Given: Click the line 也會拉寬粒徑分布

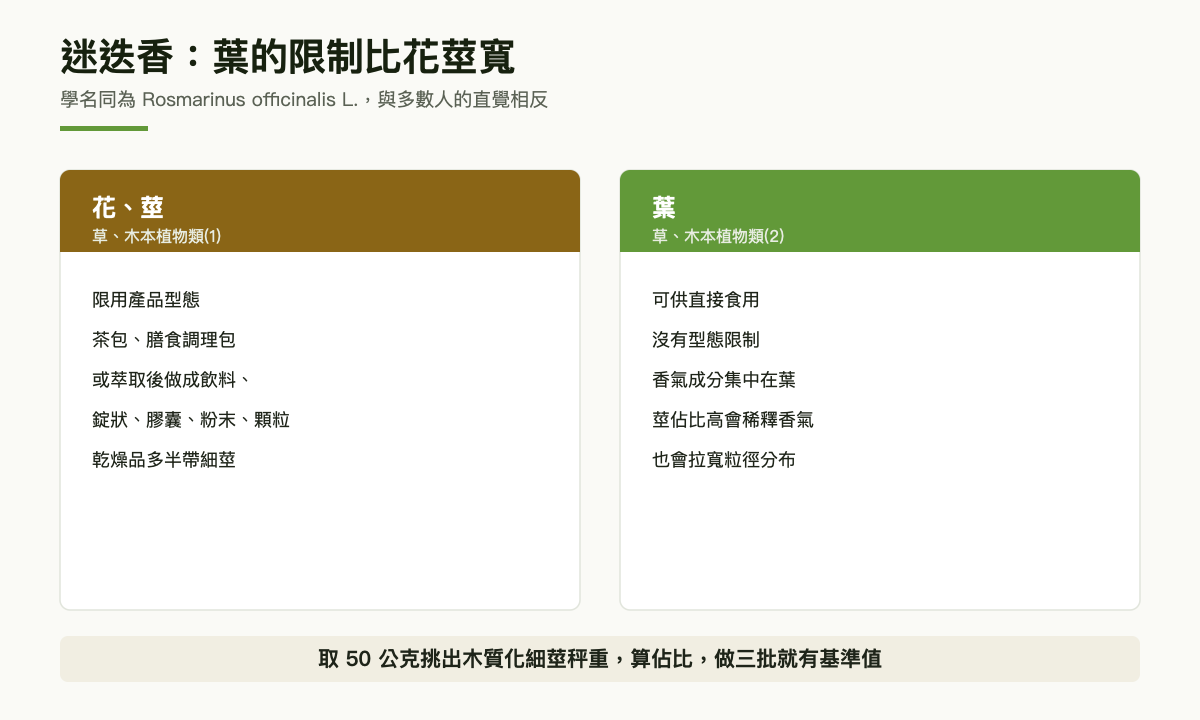Looking at the screenshot, I should pyautogui.click(x=724, y=460).
